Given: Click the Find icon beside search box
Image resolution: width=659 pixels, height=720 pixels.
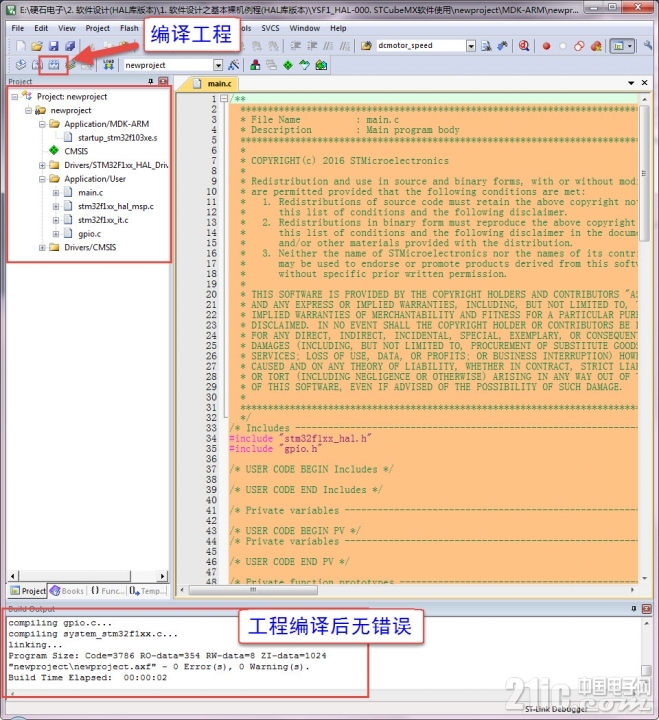Looking at the screenshot, I should point(486,45).
